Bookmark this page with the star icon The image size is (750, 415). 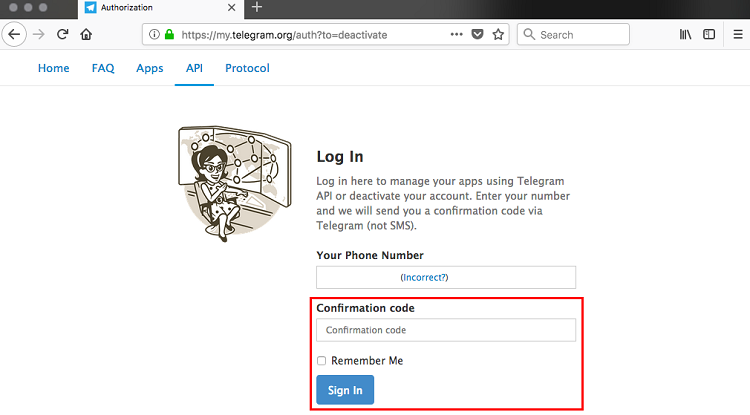[498, 34]
